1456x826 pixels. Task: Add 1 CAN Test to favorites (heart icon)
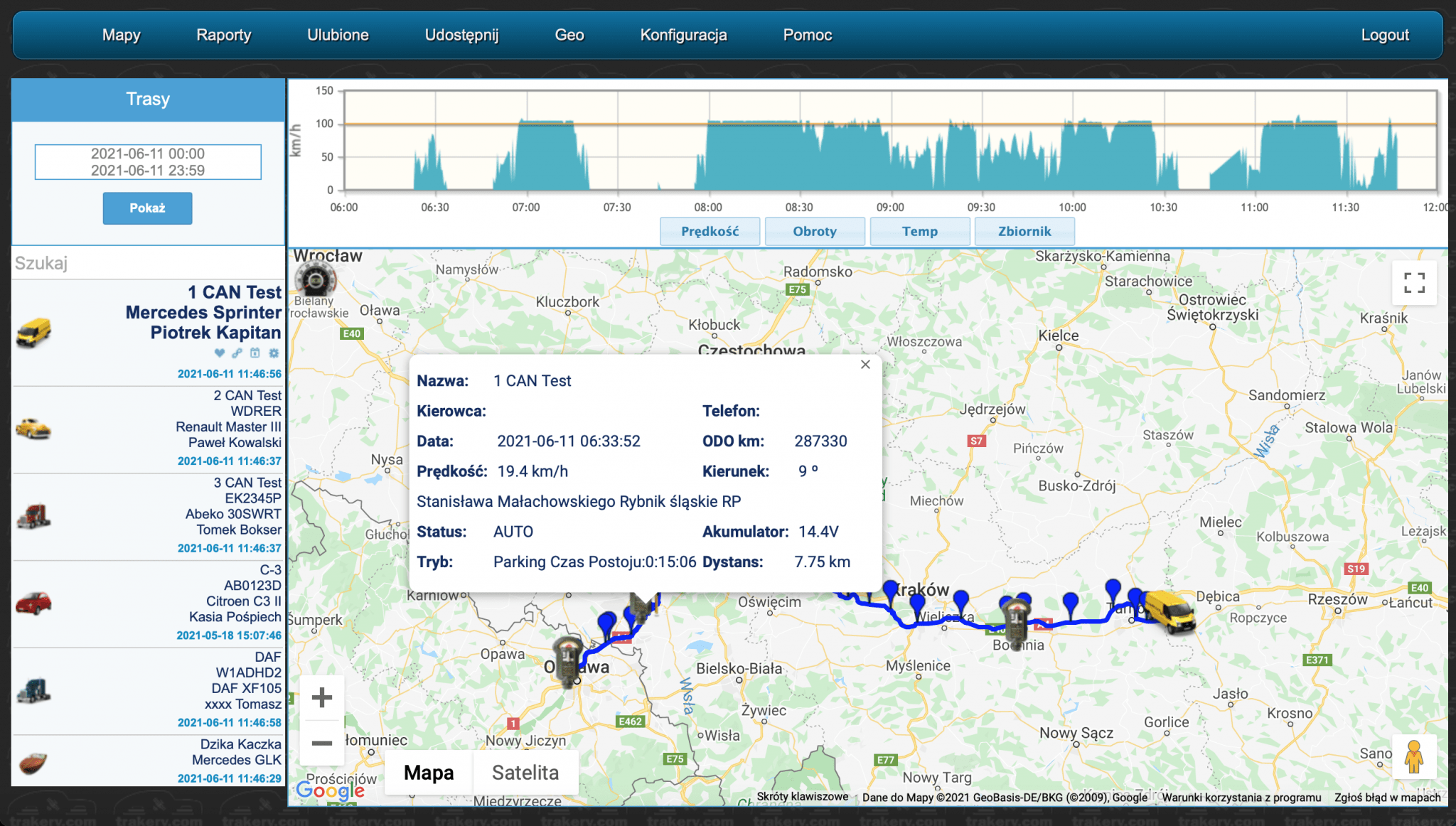point(219,353)
